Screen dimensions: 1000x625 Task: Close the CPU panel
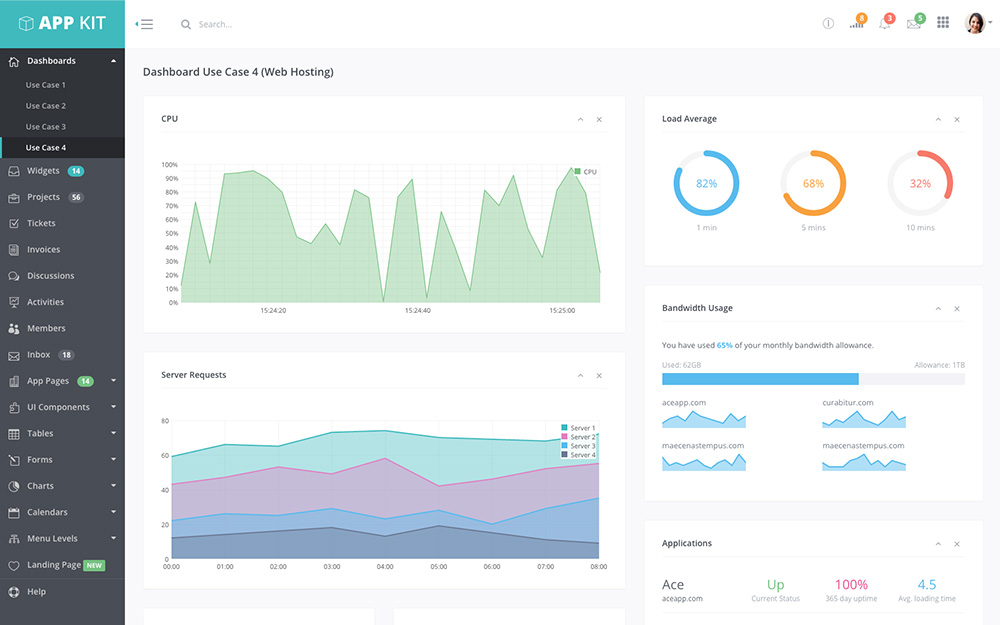(x=599, y=119)
